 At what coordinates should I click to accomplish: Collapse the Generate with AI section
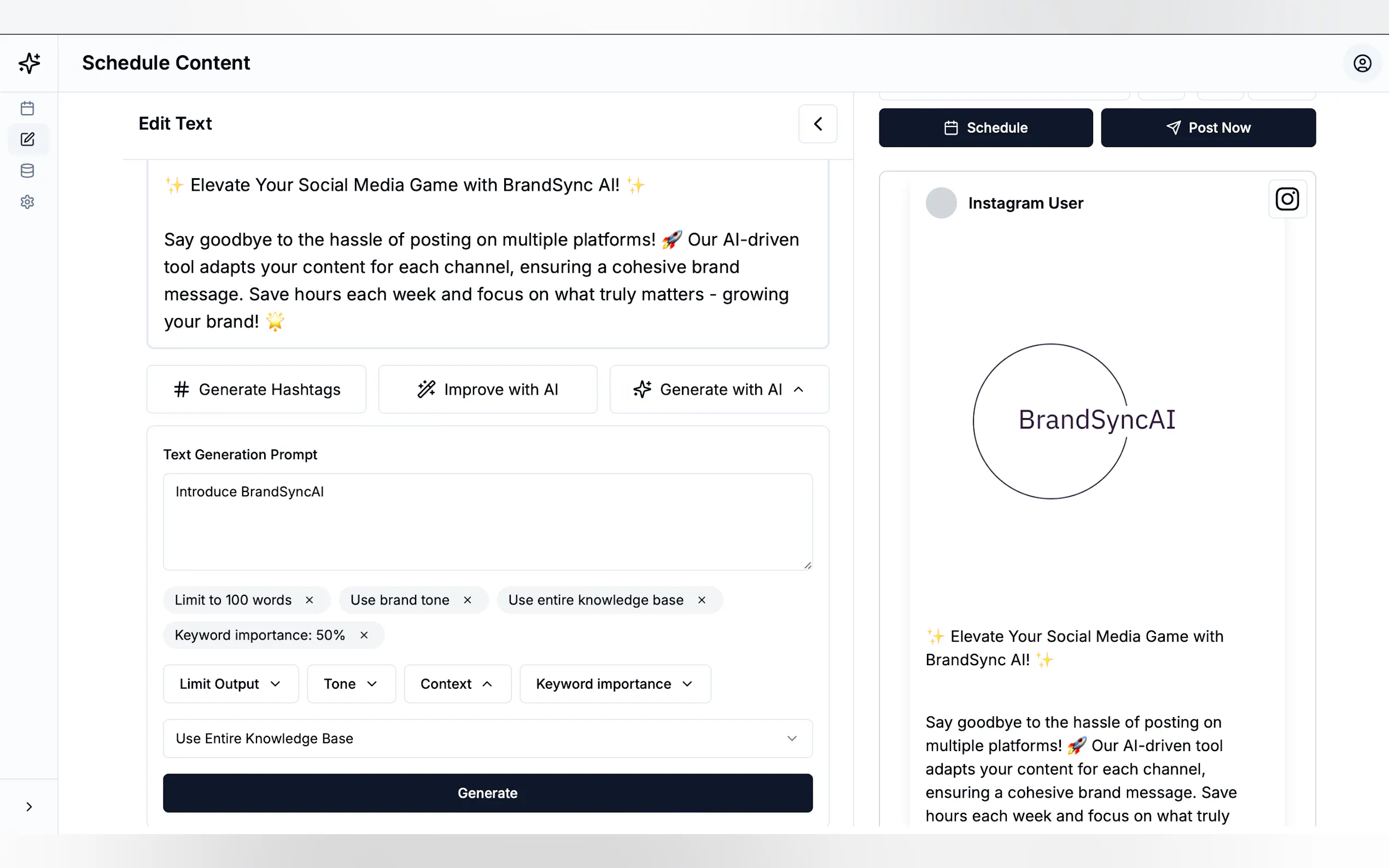(719, 389)
